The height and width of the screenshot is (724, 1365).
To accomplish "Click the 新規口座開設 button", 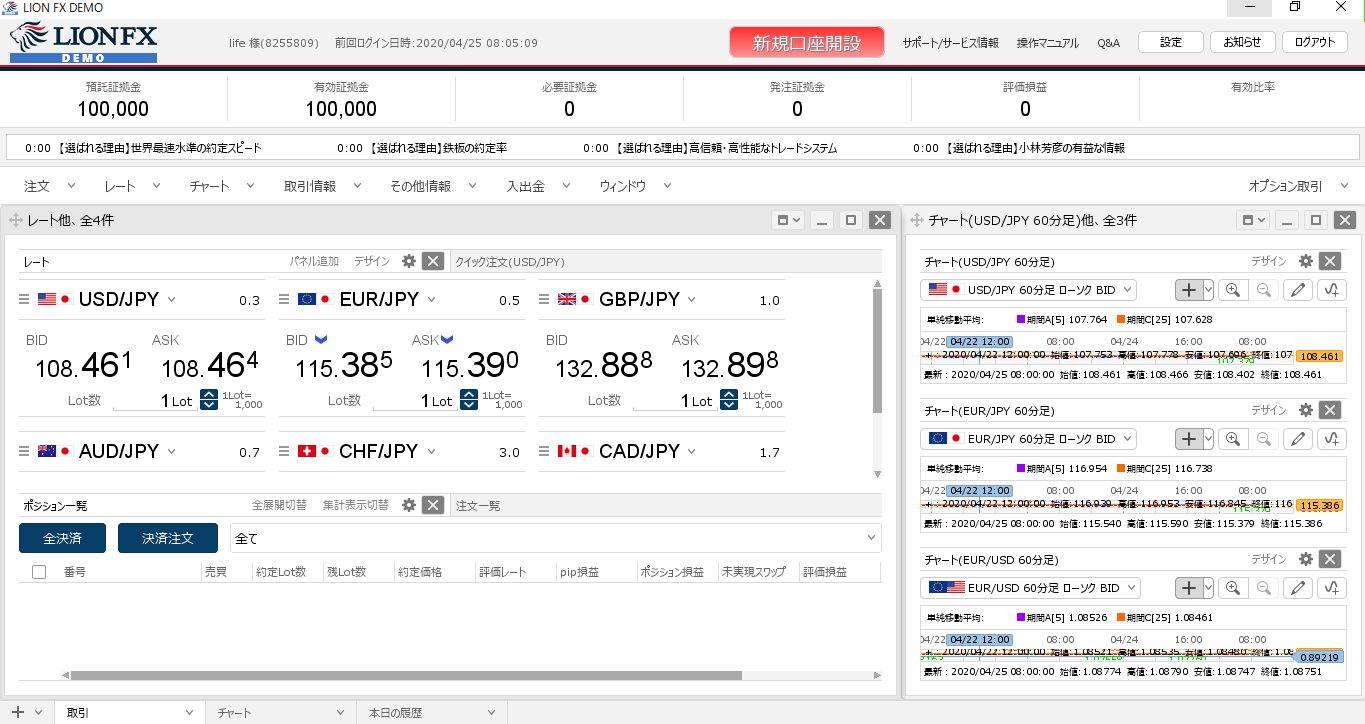I will (806, 43).
